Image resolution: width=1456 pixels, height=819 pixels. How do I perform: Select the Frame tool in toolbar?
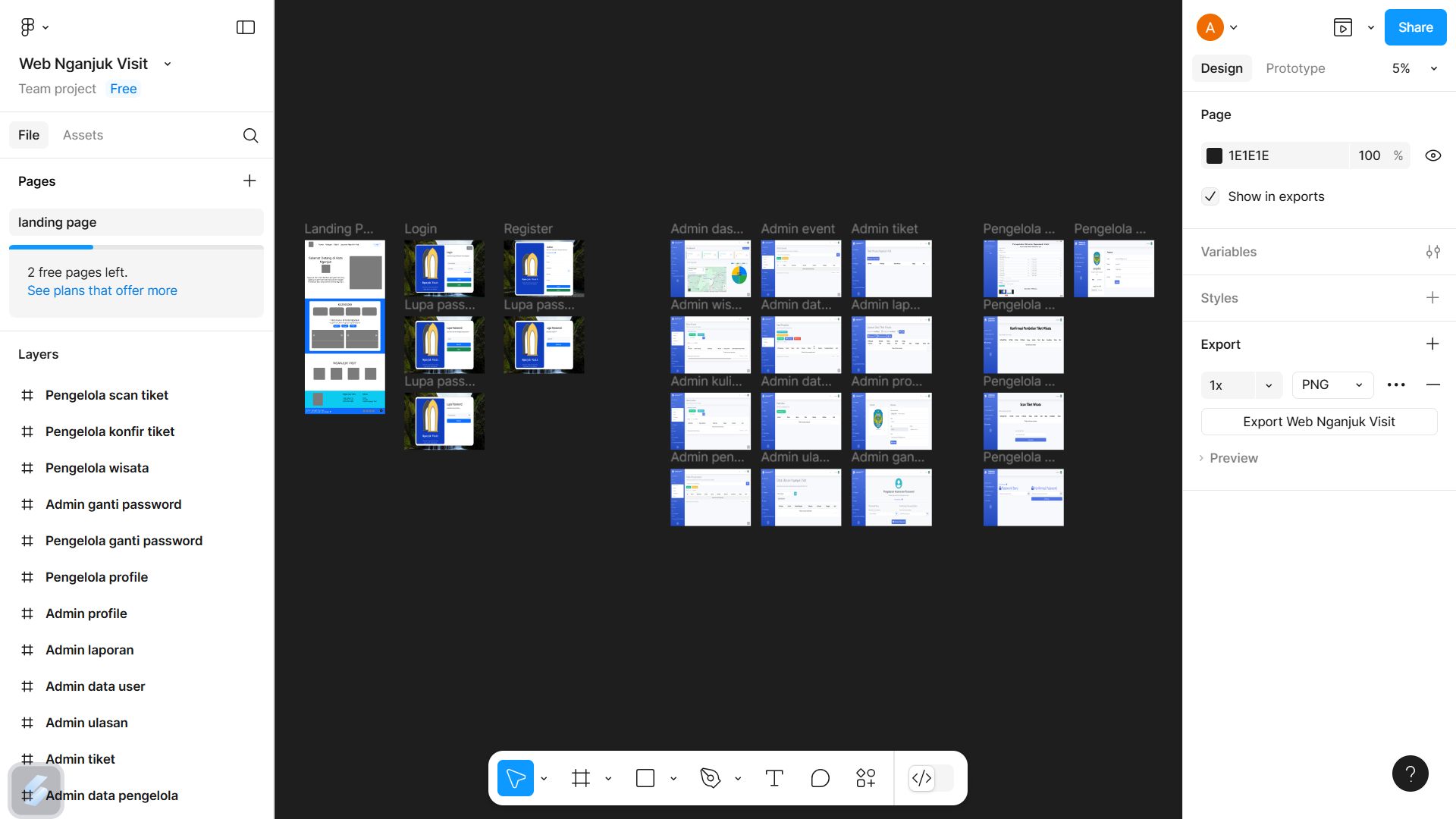pos(581,778)
